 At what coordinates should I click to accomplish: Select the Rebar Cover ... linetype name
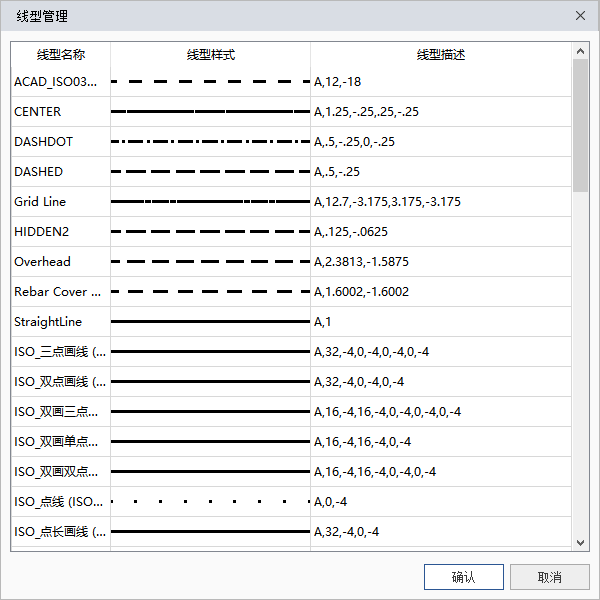pyautogui.click(x=57, y=292)
